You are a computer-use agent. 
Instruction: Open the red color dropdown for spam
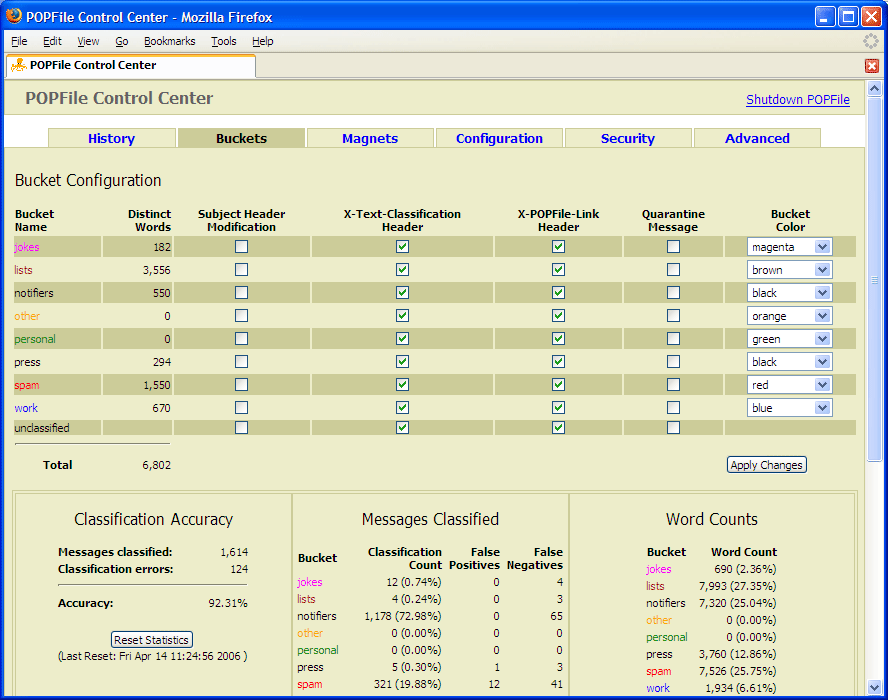(x=789, y=385)
